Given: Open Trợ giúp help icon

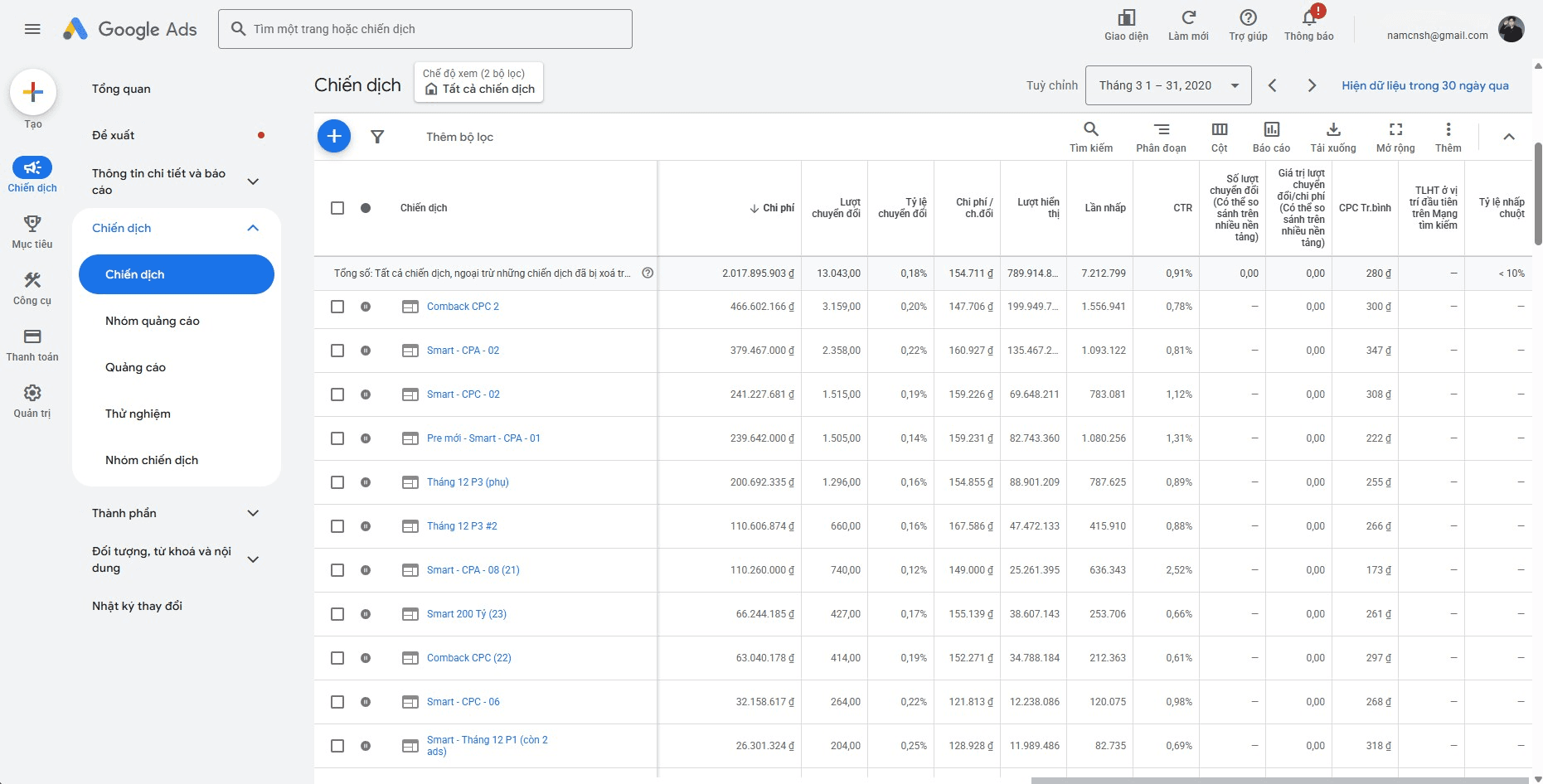Looking at the screenshot, I should (1248, 25).
